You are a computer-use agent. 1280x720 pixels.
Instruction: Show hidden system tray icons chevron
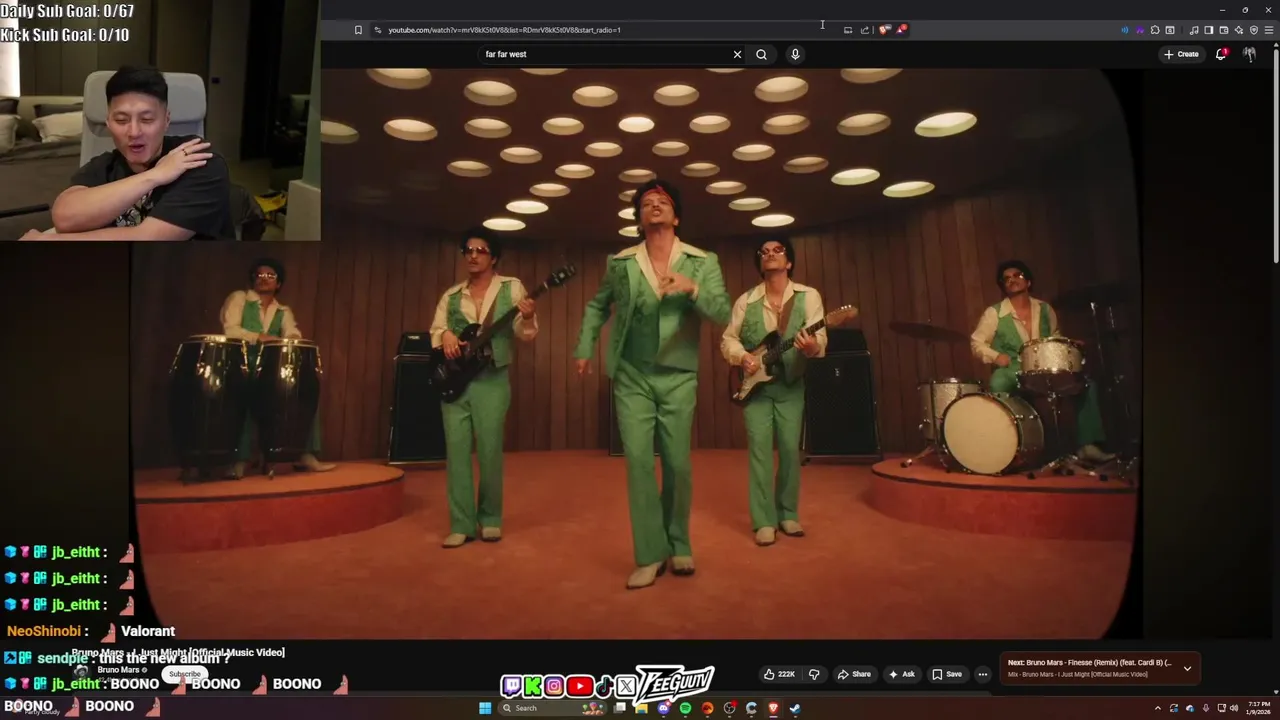(1158, 708)
